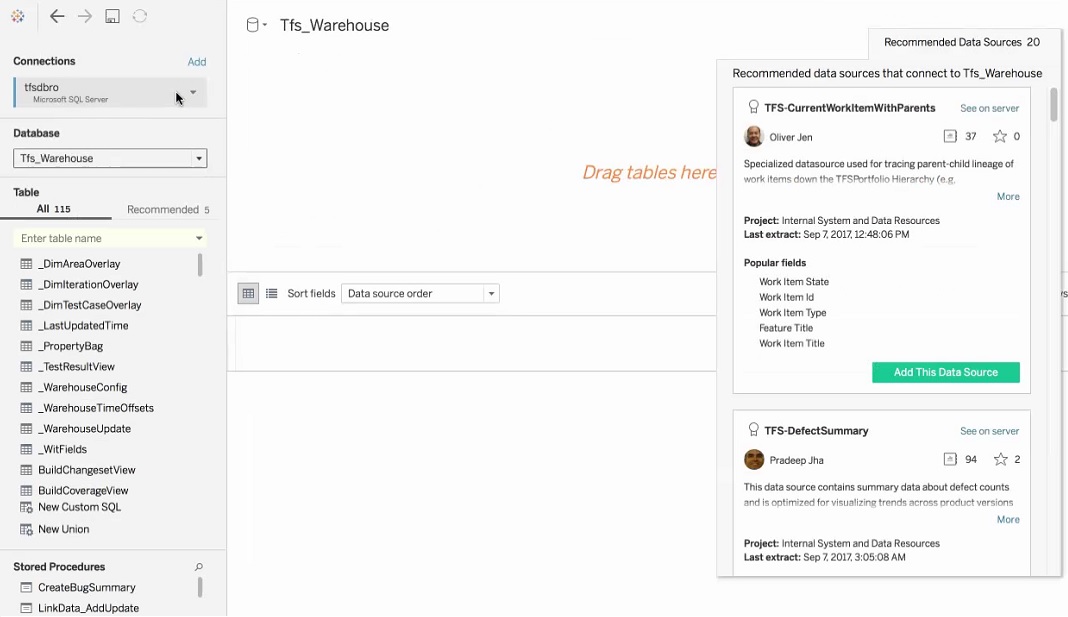The image size is (1068, 617).
Task: Favorite TFS-DefectSummary with star icon
Action: pyautogui.click(x=1000, y=460)
